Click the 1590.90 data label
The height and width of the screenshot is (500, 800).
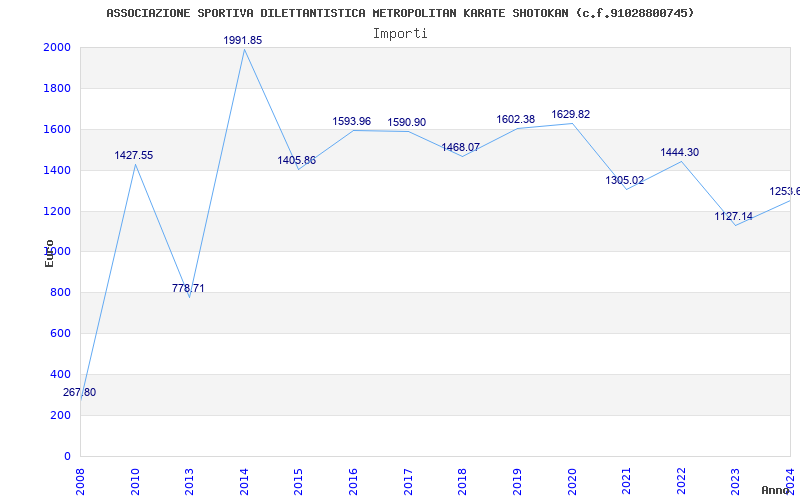[x=407, y=122]
